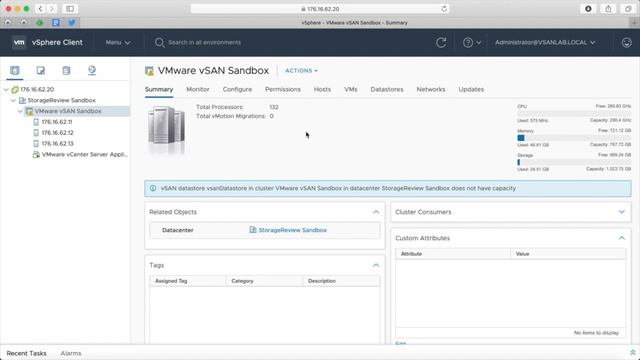Switch to the Configure tab
This screenshot has width=640, height=360.
tap(237, 89)
